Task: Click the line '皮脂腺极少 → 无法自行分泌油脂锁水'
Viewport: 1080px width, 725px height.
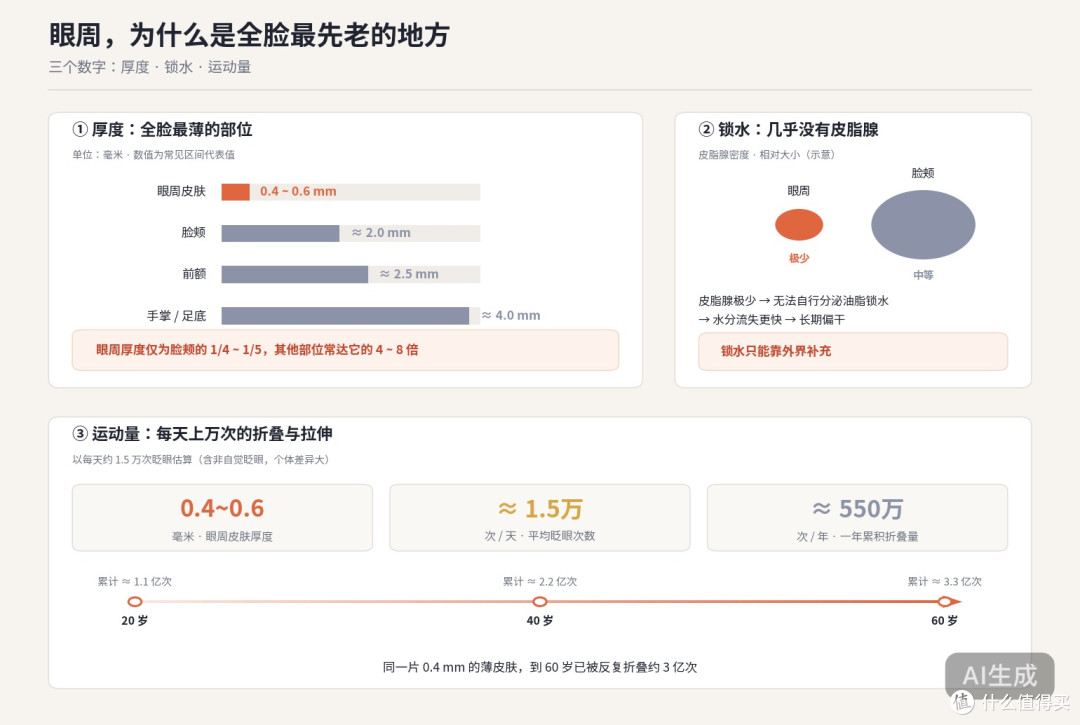Action: [793, 301]
